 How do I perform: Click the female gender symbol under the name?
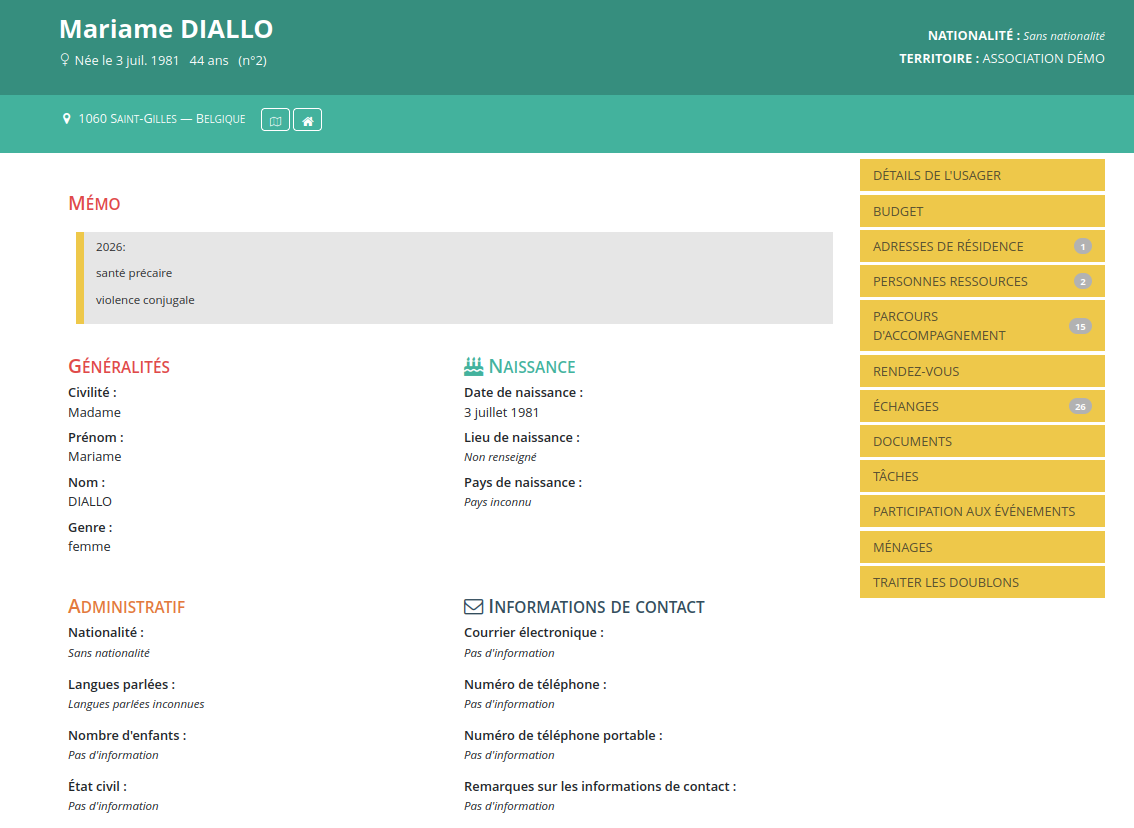tap(65, 60)
